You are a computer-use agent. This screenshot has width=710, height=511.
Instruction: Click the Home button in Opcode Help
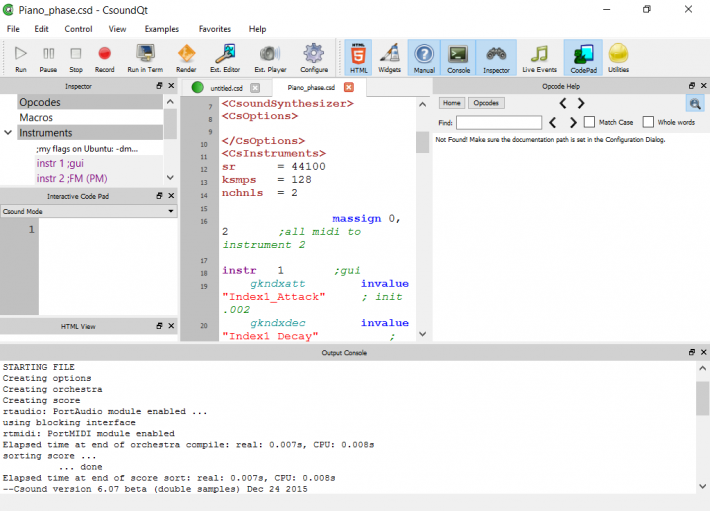tap(451, 103)
